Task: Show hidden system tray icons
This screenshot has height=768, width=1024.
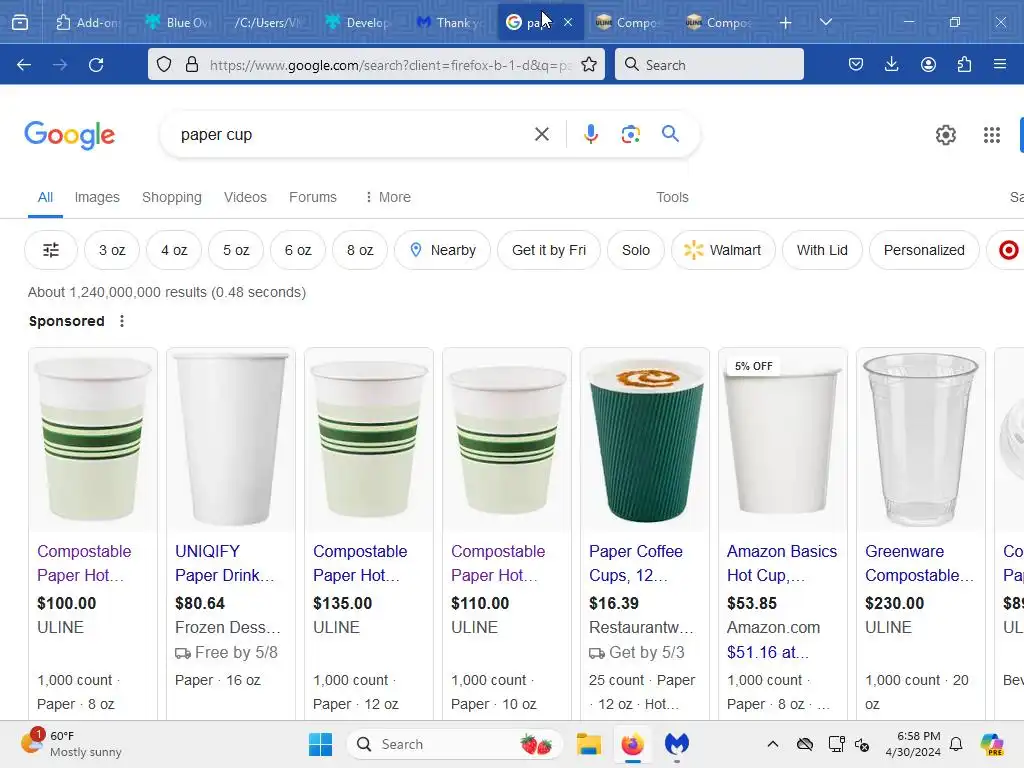Action: point(773,744)
